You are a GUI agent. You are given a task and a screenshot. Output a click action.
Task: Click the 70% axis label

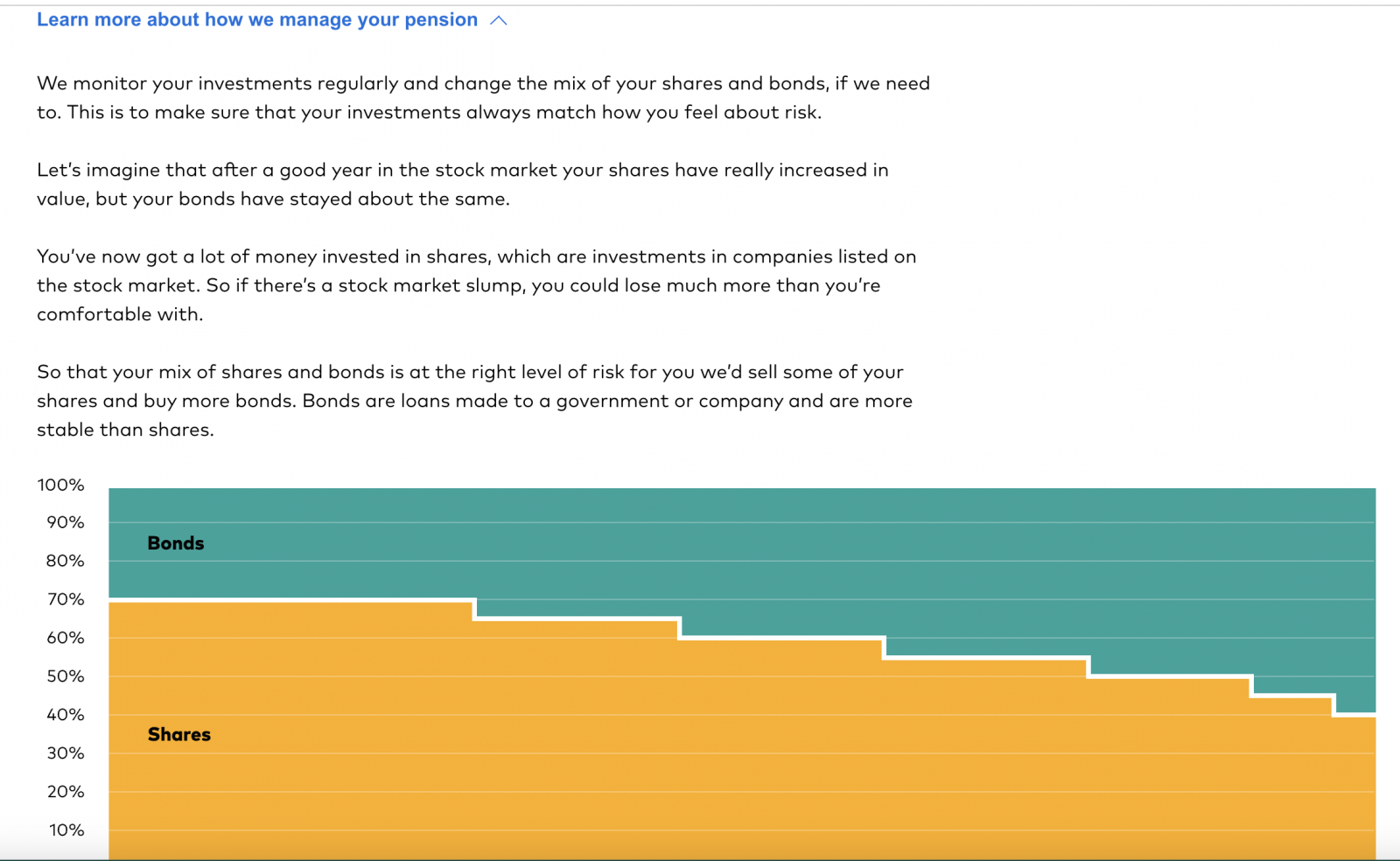tap(65, 599)
